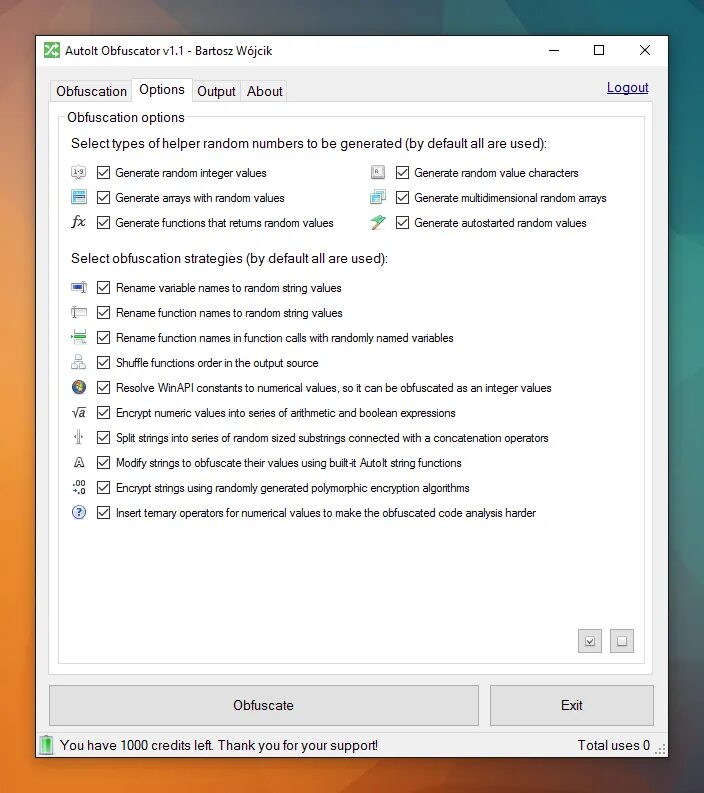Click the Exit button
The height and width of the screenshot is (793, 704).
coord(571,705)
